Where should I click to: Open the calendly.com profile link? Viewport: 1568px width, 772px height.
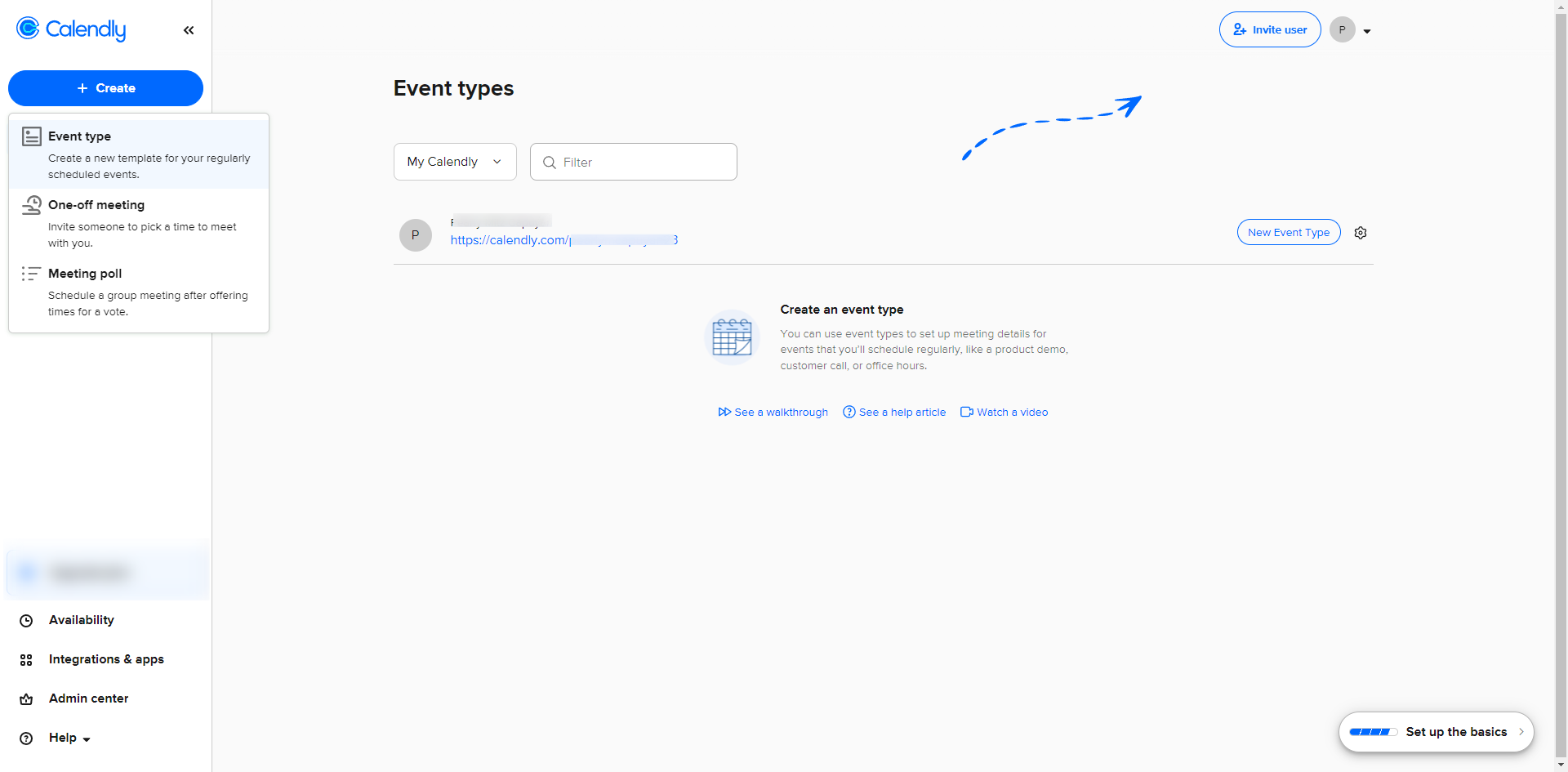click(x=564, y=240)
